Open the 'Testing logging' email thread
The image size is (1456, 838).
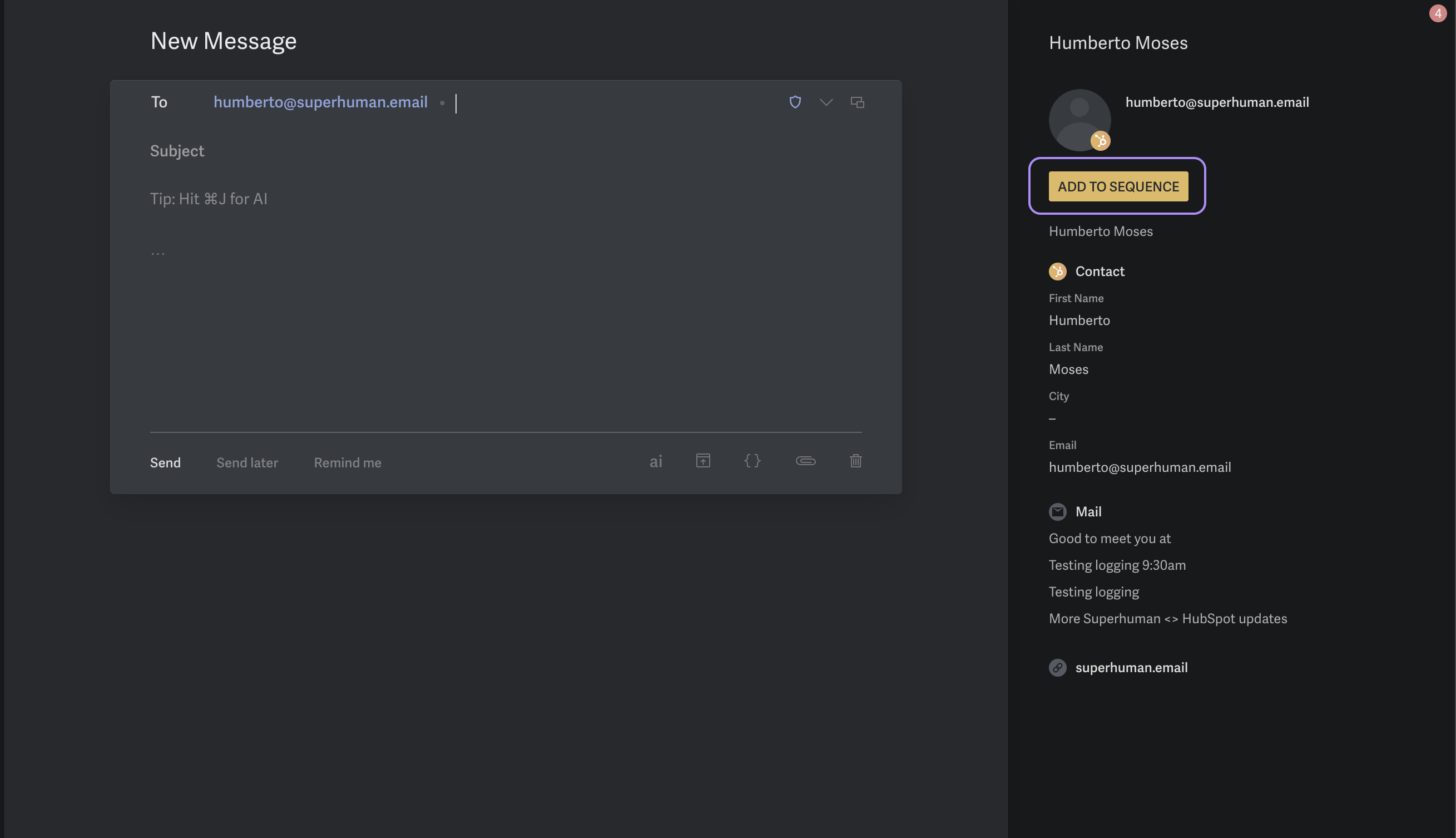coord(1093,591)
